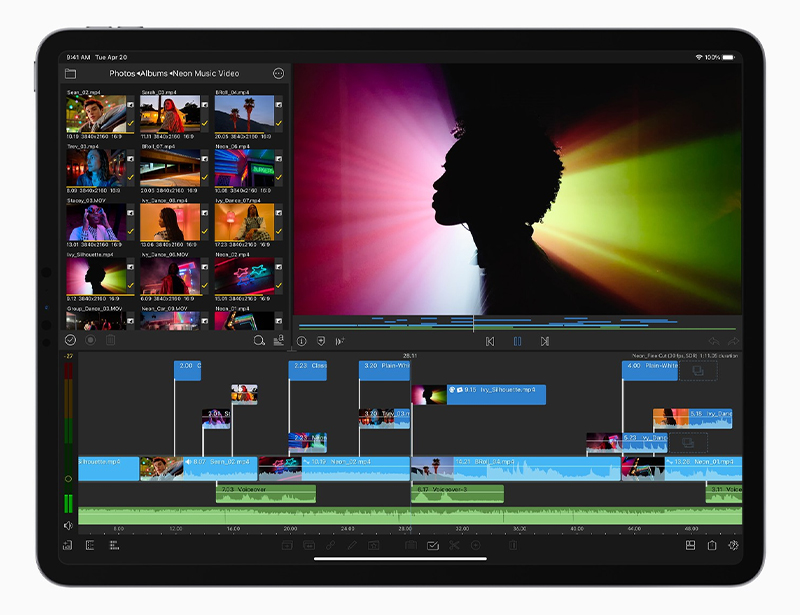Open the project settings gear

[733, 545]
